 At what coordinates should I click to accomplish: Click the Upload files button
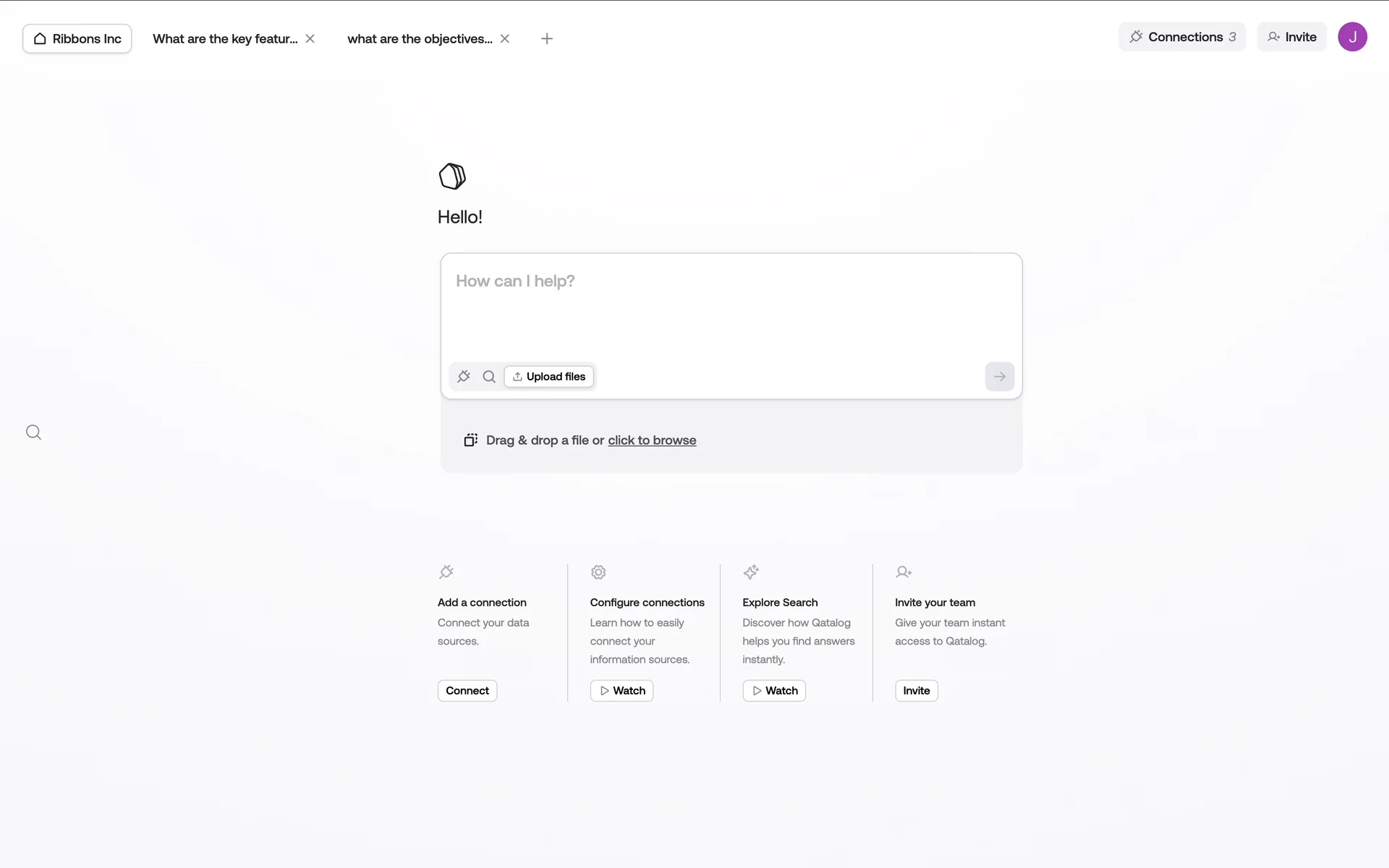549,376
